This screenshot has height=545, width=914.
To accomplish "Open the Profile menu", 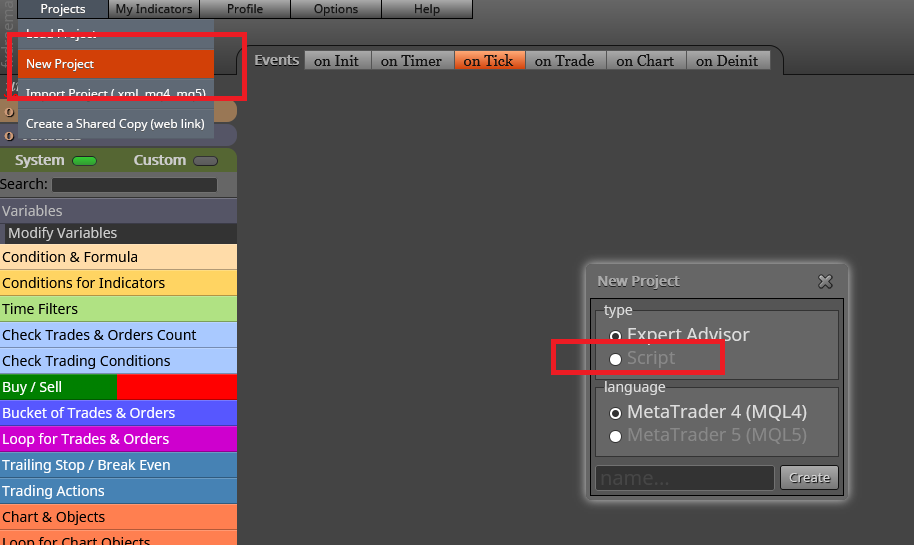I will pyautogui.click(x=245, y=9).
